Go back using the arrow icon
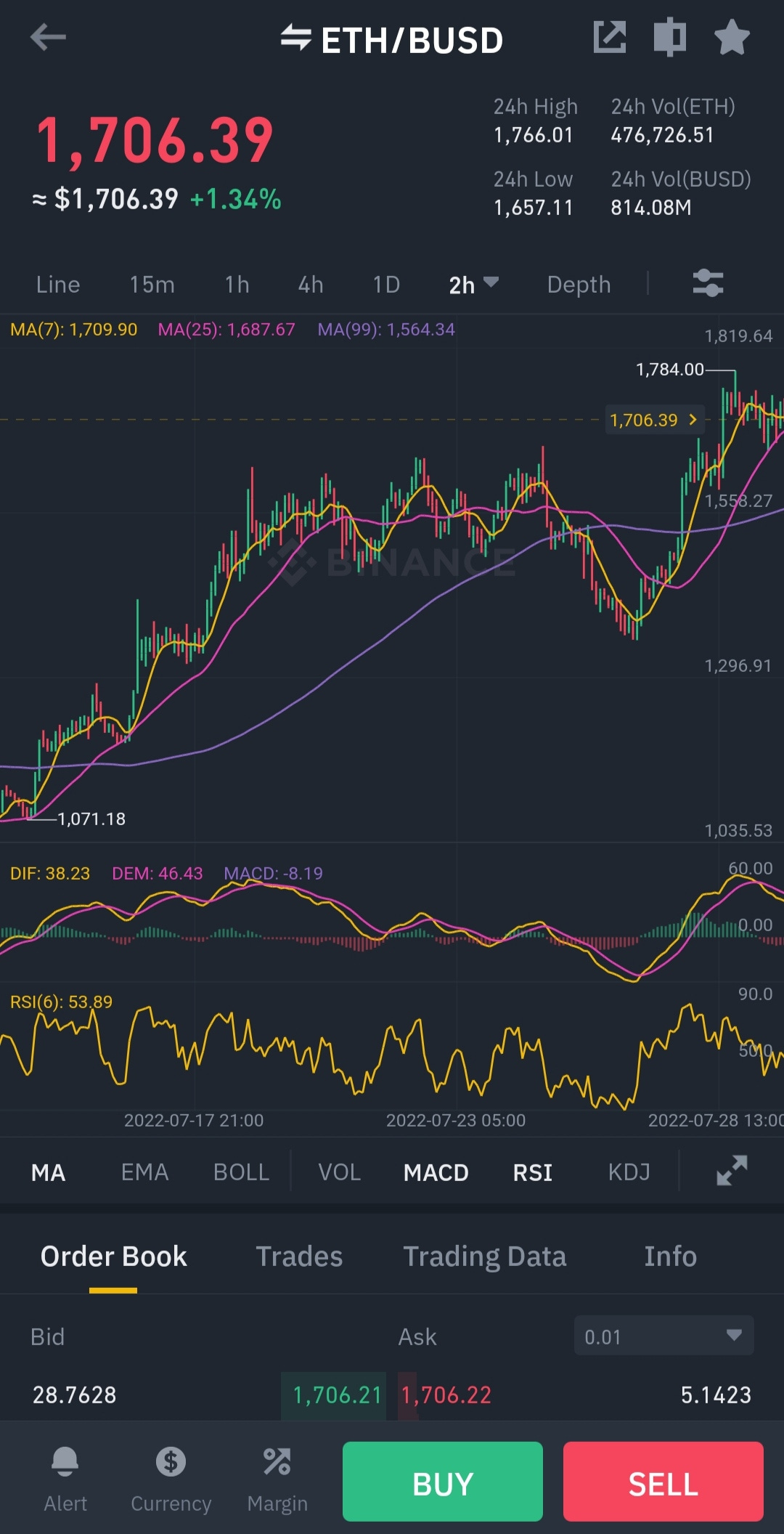 click(x=48, y=37)
